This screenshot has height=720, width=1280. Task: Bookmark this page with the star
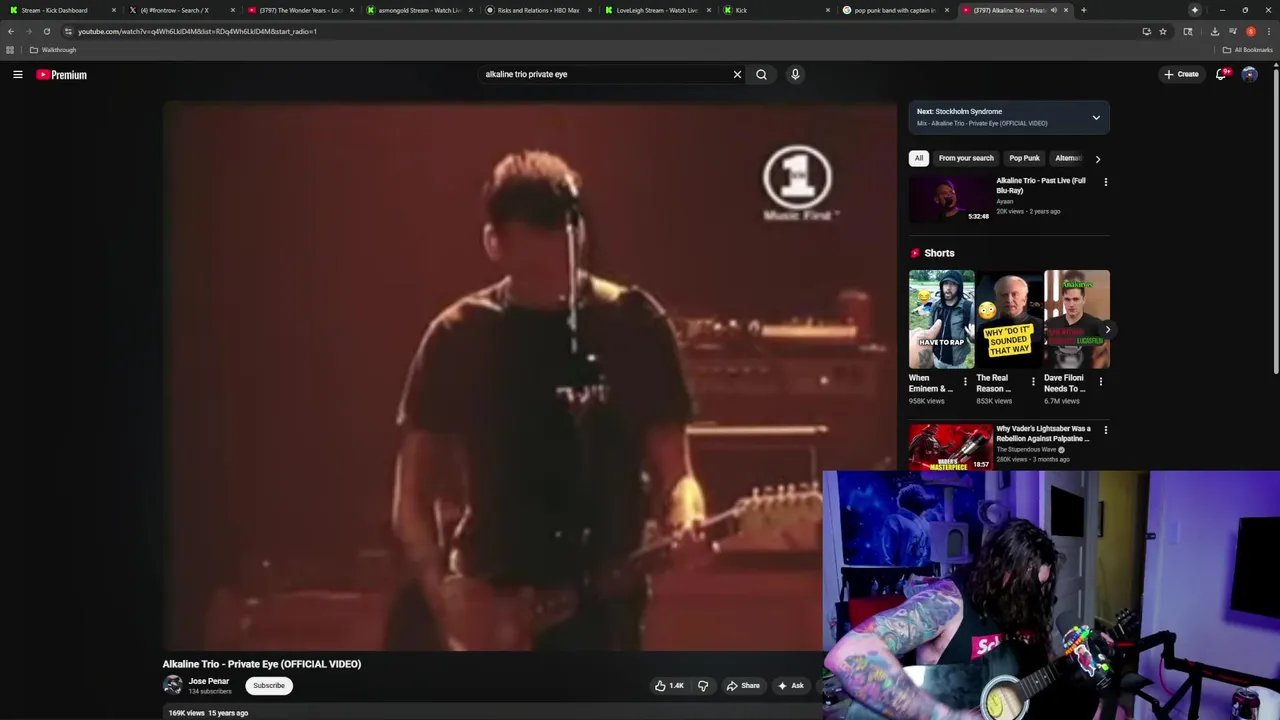click(1162, 31)
